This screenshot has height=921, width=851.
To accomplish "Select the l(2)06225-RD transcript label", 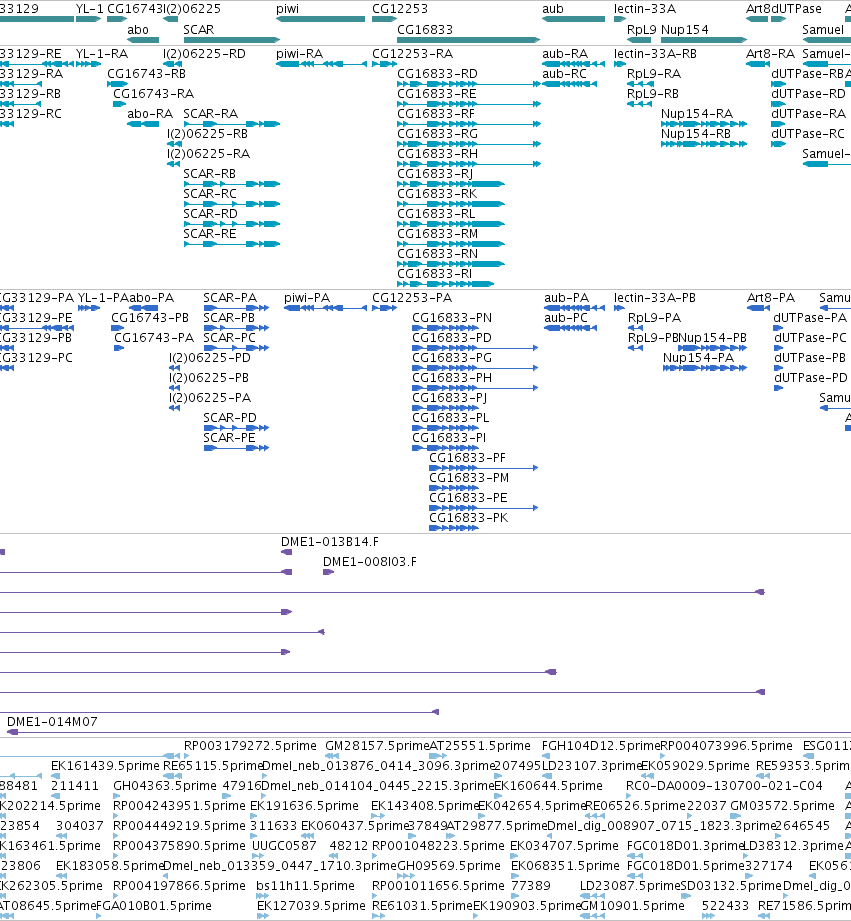I will [204, 54].
